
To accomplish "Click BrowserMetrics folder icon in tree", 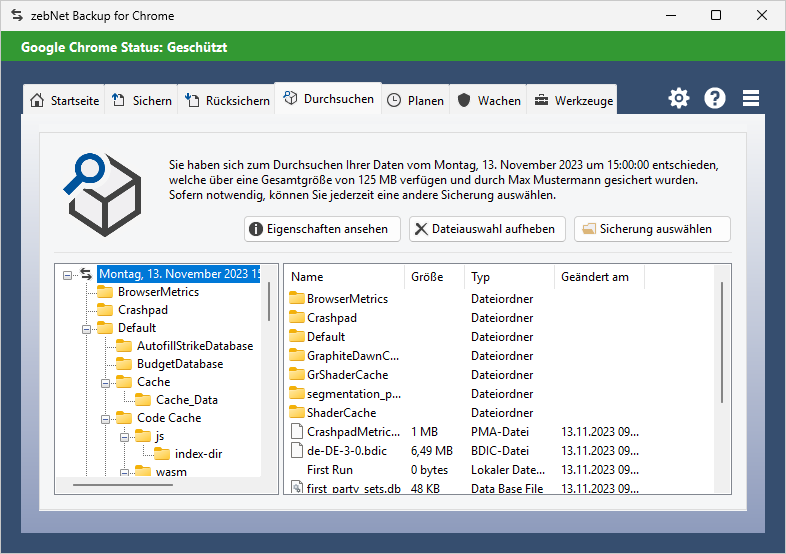I will pos(105,292).
